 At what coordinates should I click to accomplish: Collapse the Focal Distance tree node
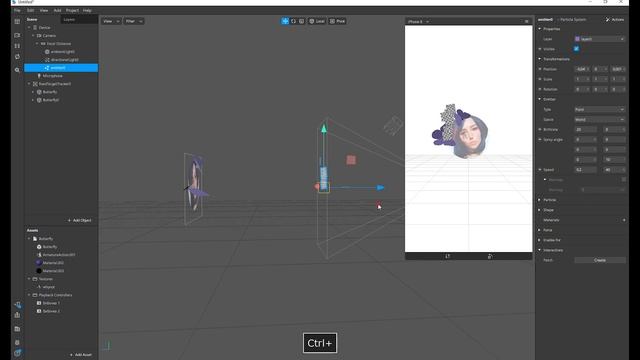pos(37,44)
